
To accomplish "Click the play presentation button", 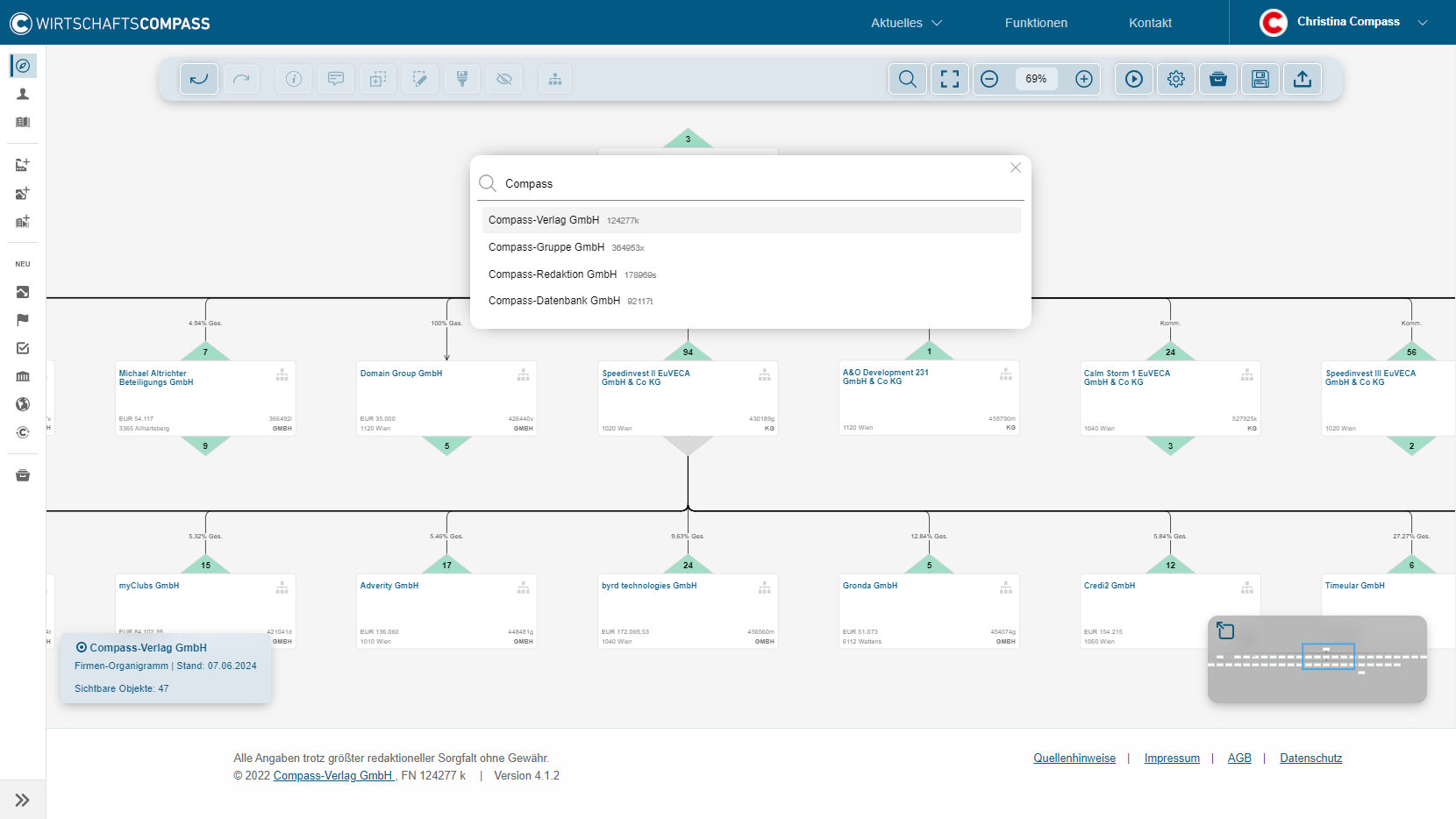I will coord(1134,79).
